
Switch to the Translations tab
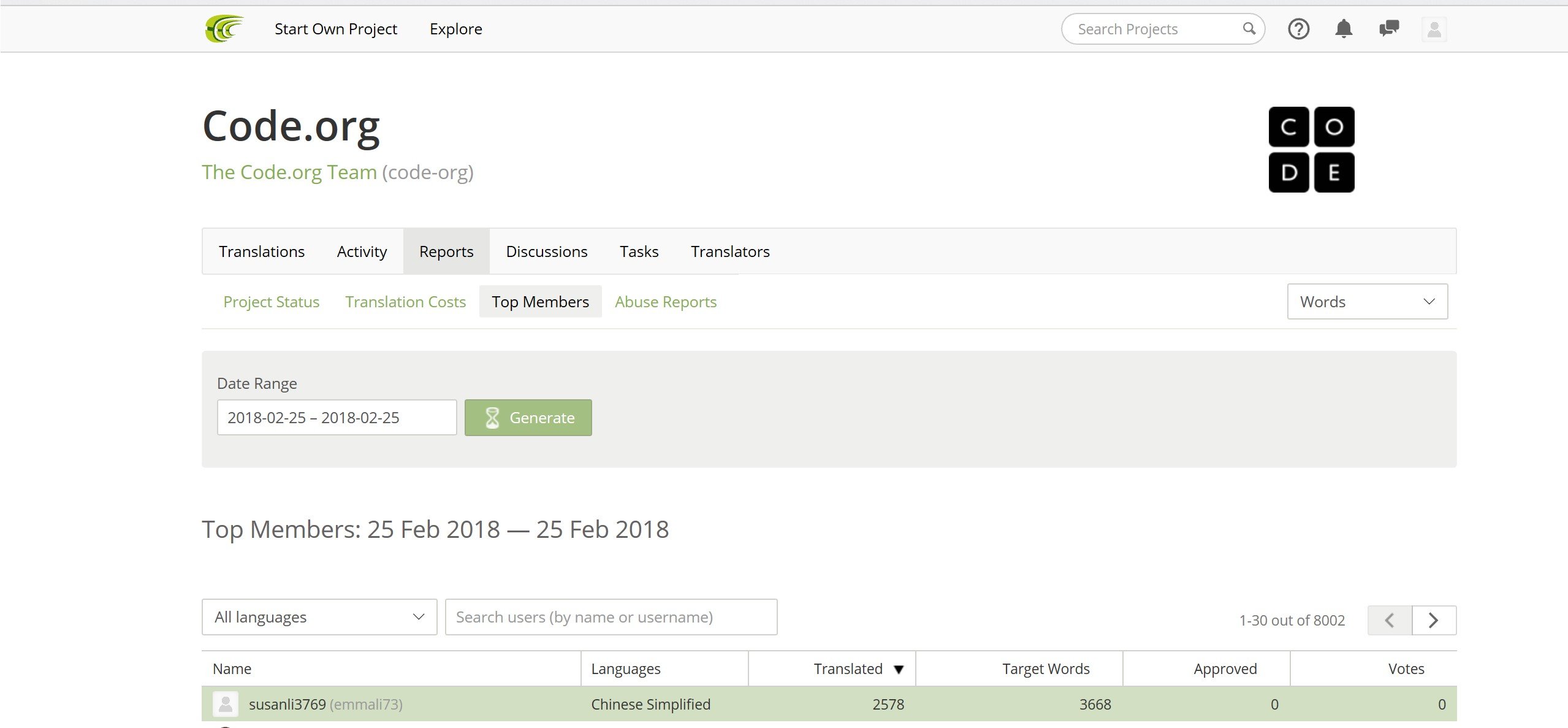(262, 251)
